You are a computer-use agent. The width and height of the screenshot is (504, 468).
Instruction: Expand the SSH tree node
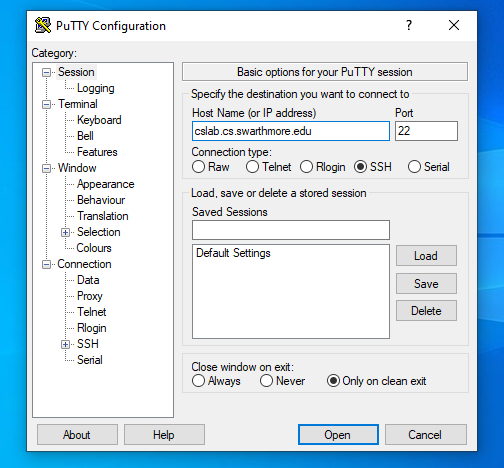click(66, 344)
